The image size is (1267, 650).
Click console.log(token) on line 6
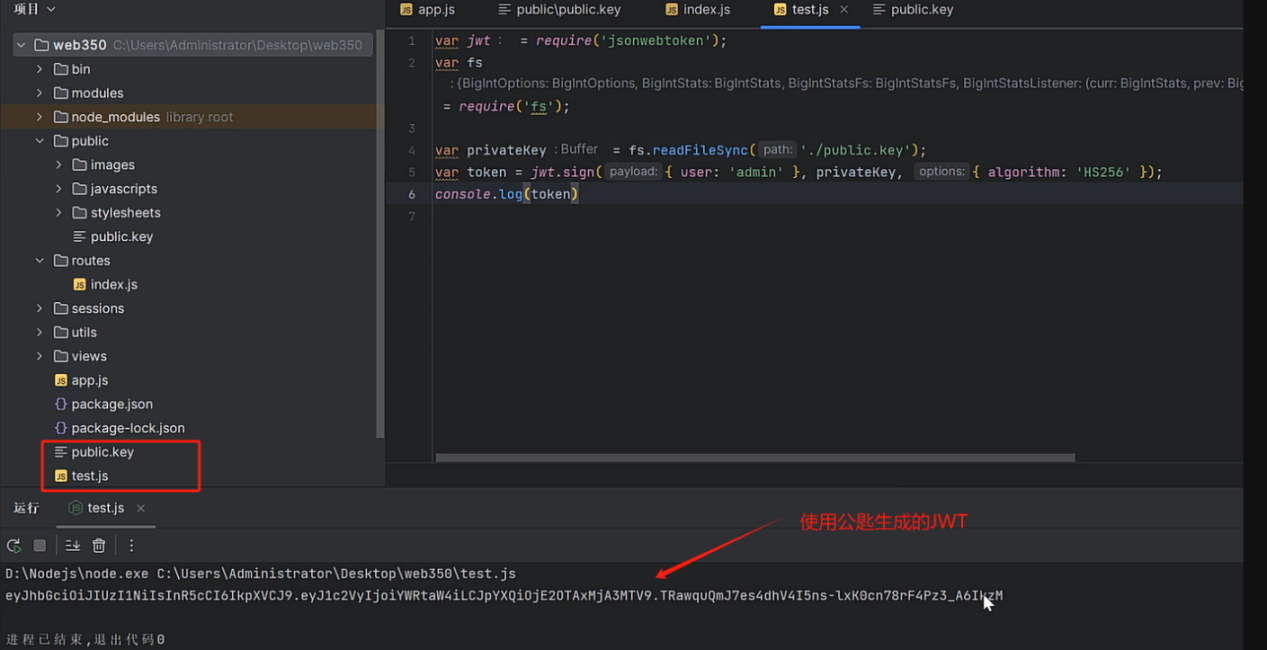click(x=506, y=194)
